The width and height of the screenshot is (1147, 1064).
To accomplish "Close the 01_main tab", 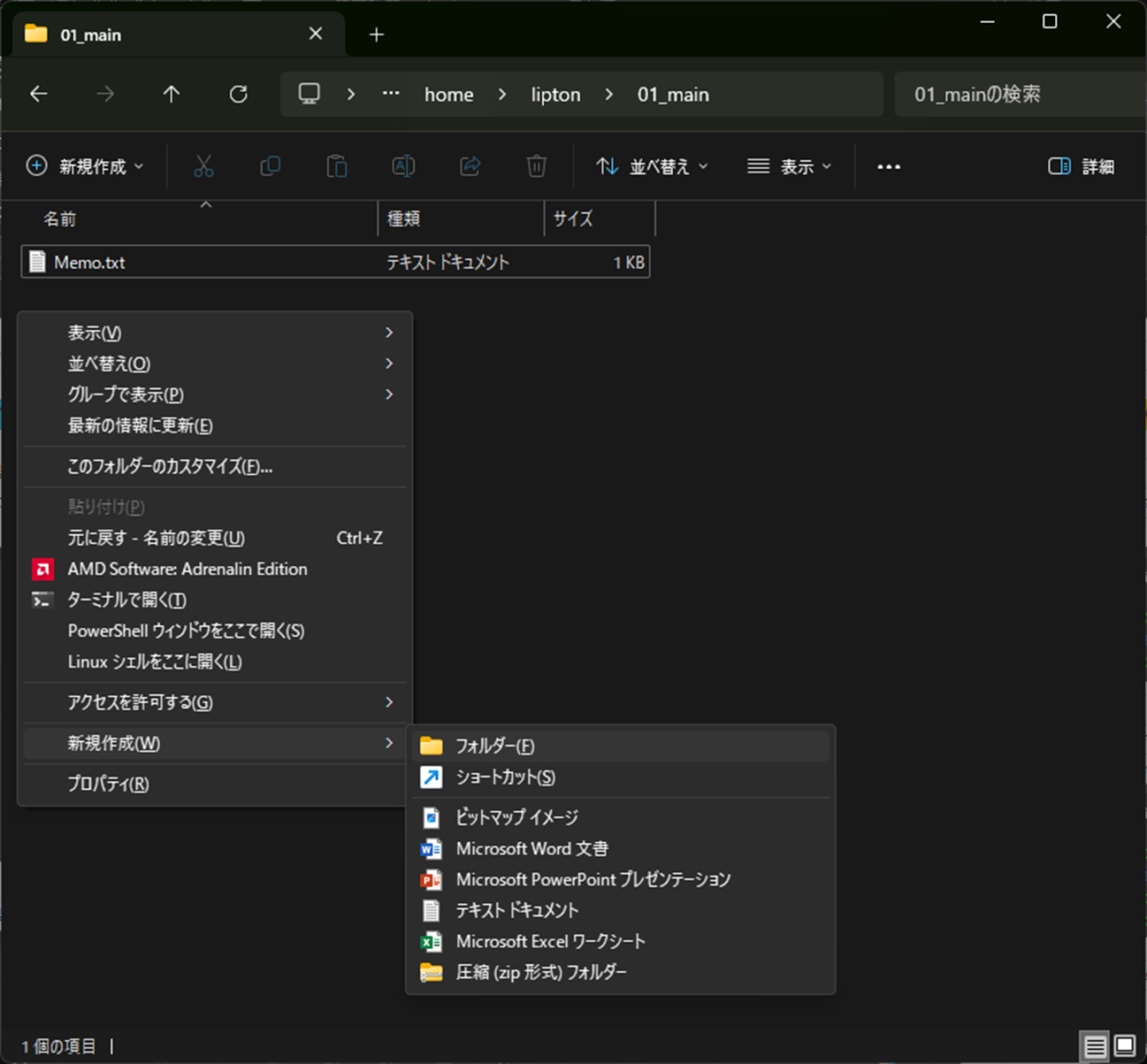I will click(x=316, y=34).
